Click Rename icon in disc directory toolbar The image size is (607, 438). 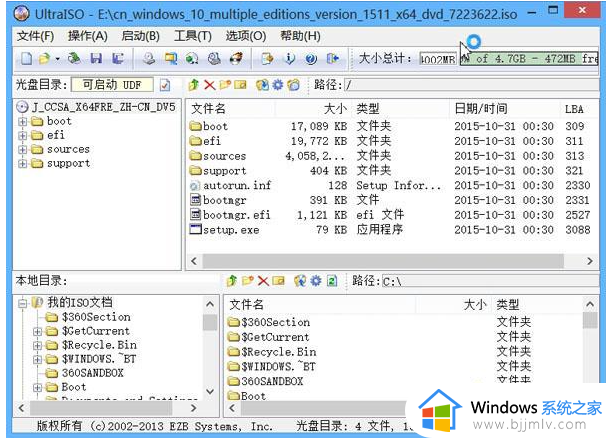pos(240,84)
